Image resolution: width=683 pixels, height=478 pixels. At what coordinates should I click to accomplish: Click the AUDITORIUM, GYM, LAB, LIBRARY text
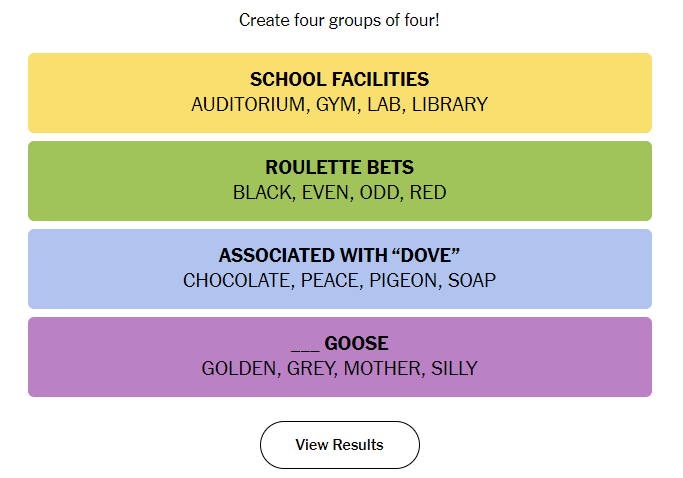pyautogui.click(x=340, y=105)
